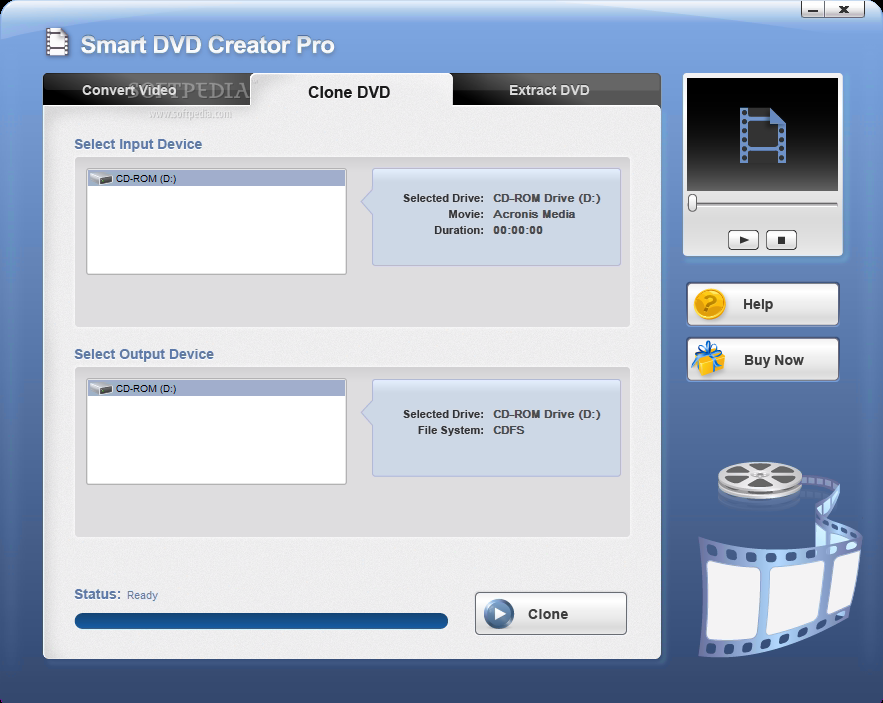
Task: Click the Status Ready text
Action: tap(142, 595)
